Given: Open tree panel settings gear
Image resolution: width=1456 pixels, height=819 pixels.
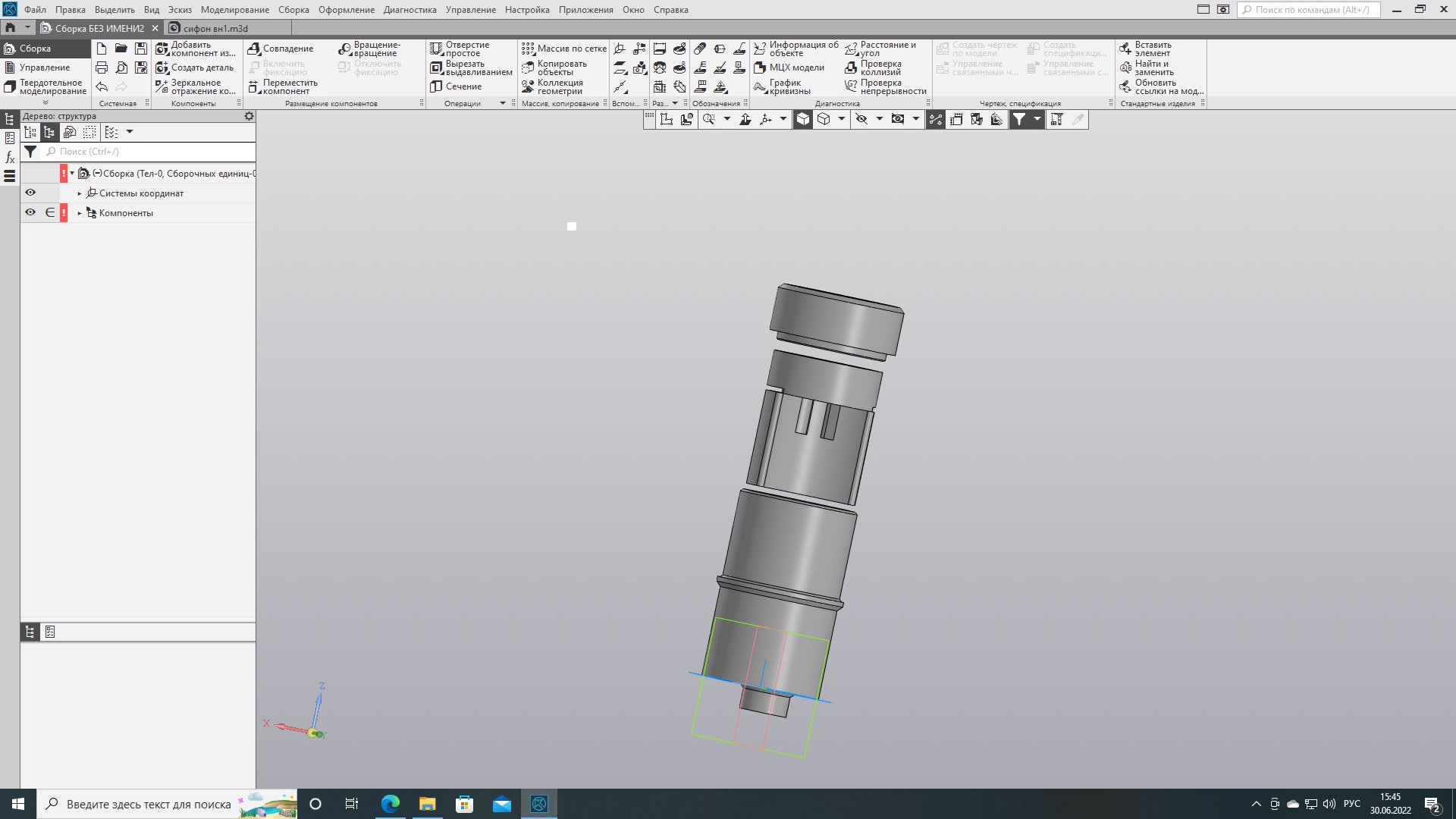Looking at the screenshot, I should pyautogui.click(x=249, y=116).
